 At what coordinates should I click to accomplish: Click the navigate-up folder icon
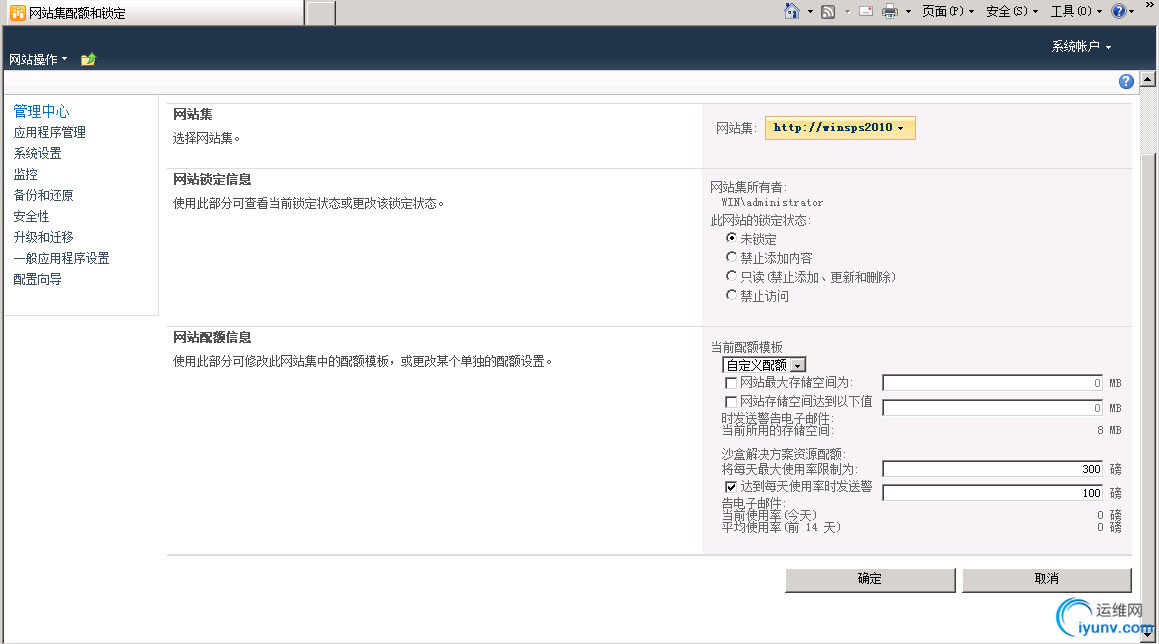coord(88,59)
